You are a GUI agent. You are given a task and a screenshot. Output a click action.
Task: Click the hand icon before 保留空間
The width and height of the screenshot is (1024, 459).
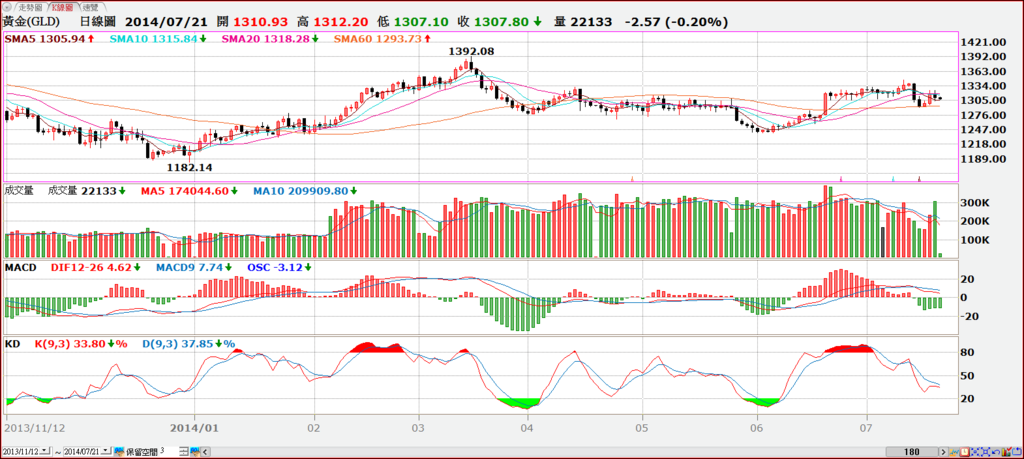tap(119, 451)
